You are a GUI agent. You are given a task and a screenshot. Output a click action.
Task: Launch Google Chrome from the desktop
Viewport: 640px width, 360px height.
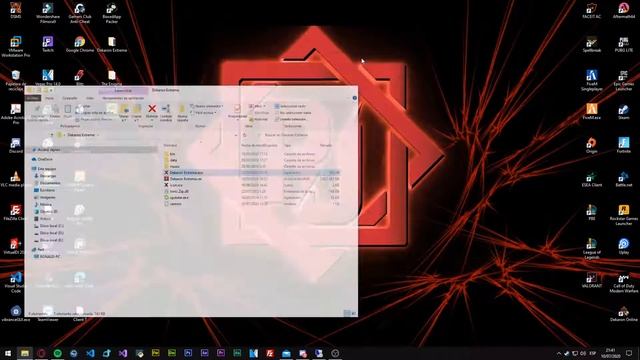80,44
